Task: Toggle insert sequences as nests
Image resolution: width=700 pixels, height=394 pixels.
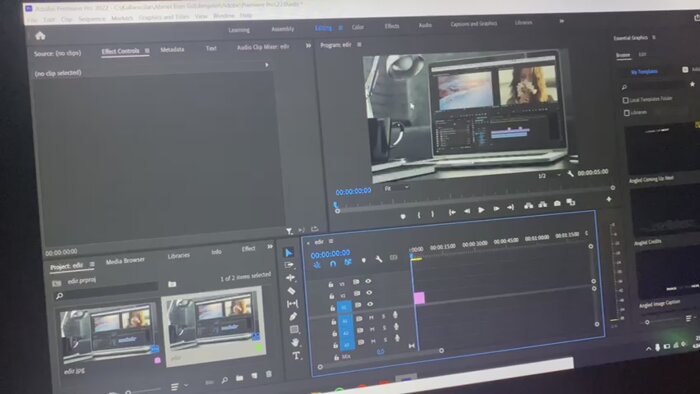Action: [317, 265]
